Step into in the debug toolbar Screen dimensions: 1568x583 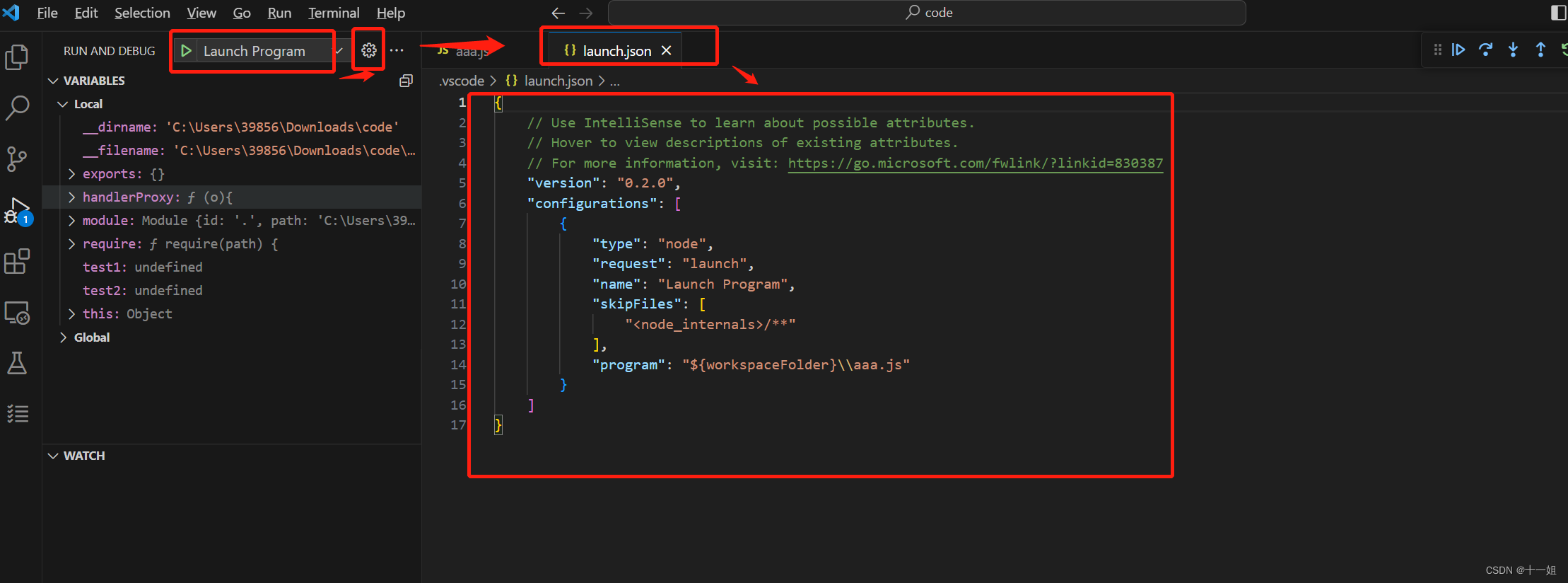tap(1513, 50)
